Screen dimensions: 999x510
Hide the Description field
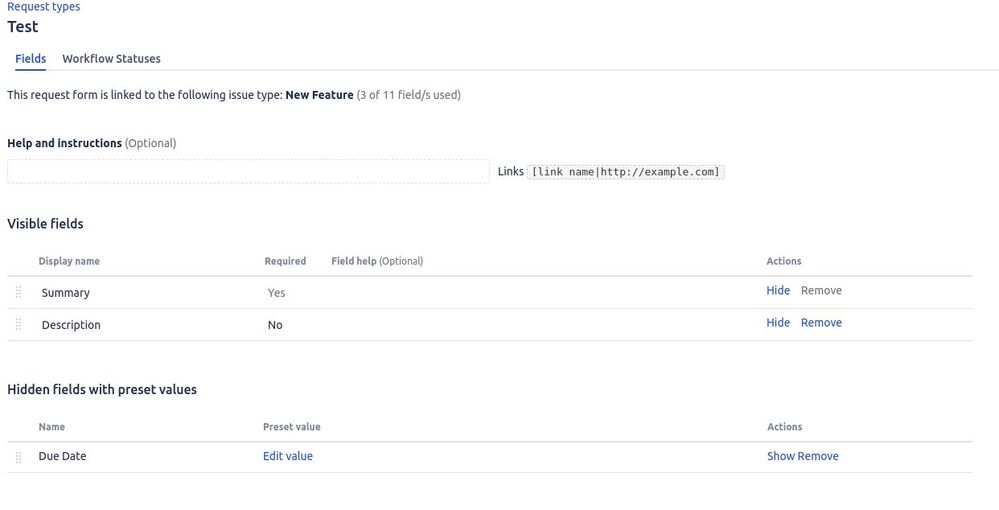point(778,323)
